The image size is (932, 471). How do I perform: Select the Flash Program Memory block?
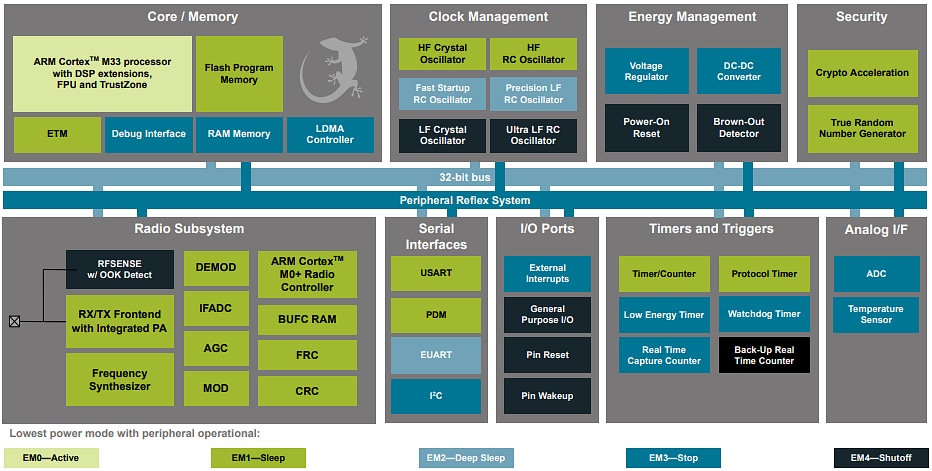(239, 74)
